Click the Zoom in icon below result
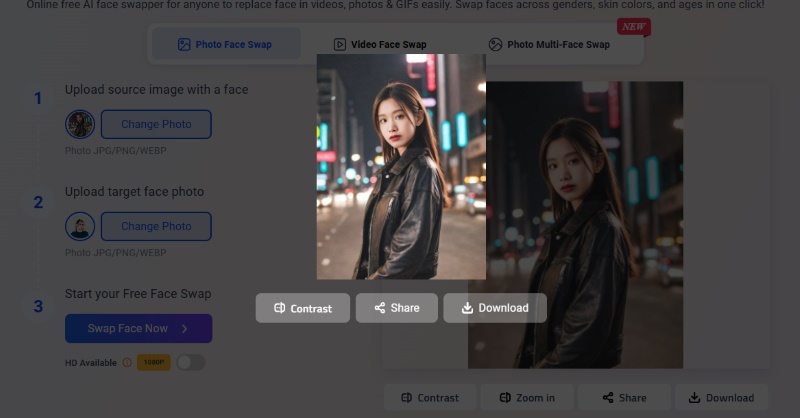 (505, 398)
